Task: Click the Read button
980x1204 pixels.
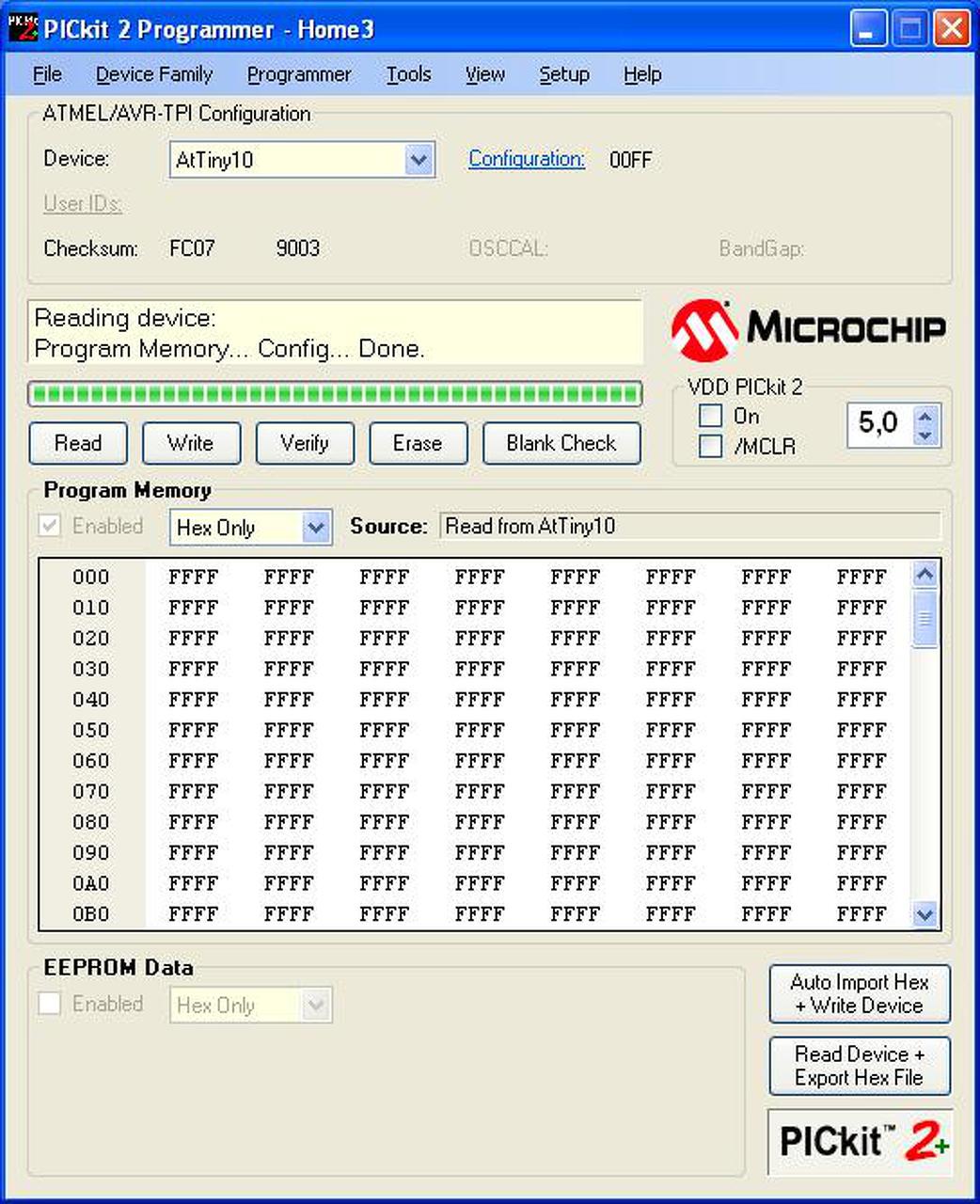Action: point(78,443)
